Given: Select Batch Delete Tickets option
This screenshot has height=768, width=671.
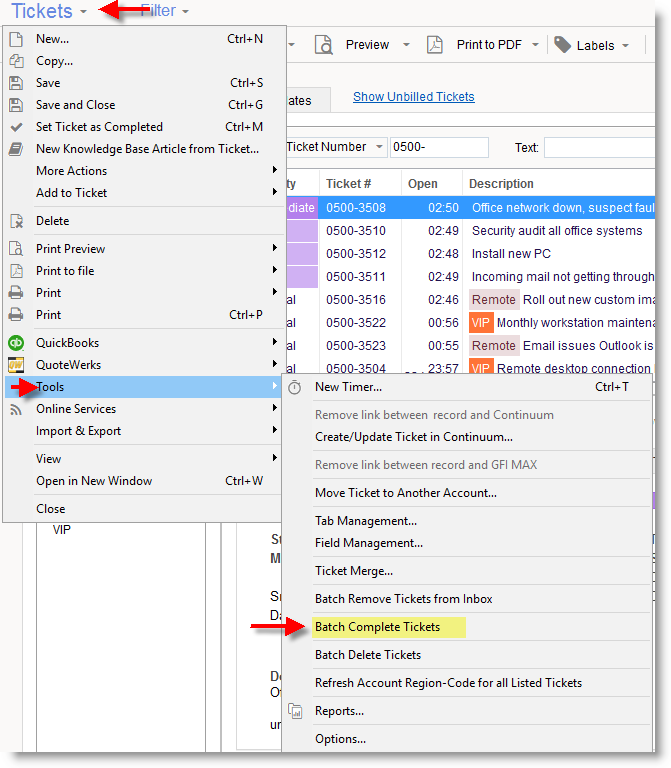Looking at the screenshot, I should coord(368,655).
